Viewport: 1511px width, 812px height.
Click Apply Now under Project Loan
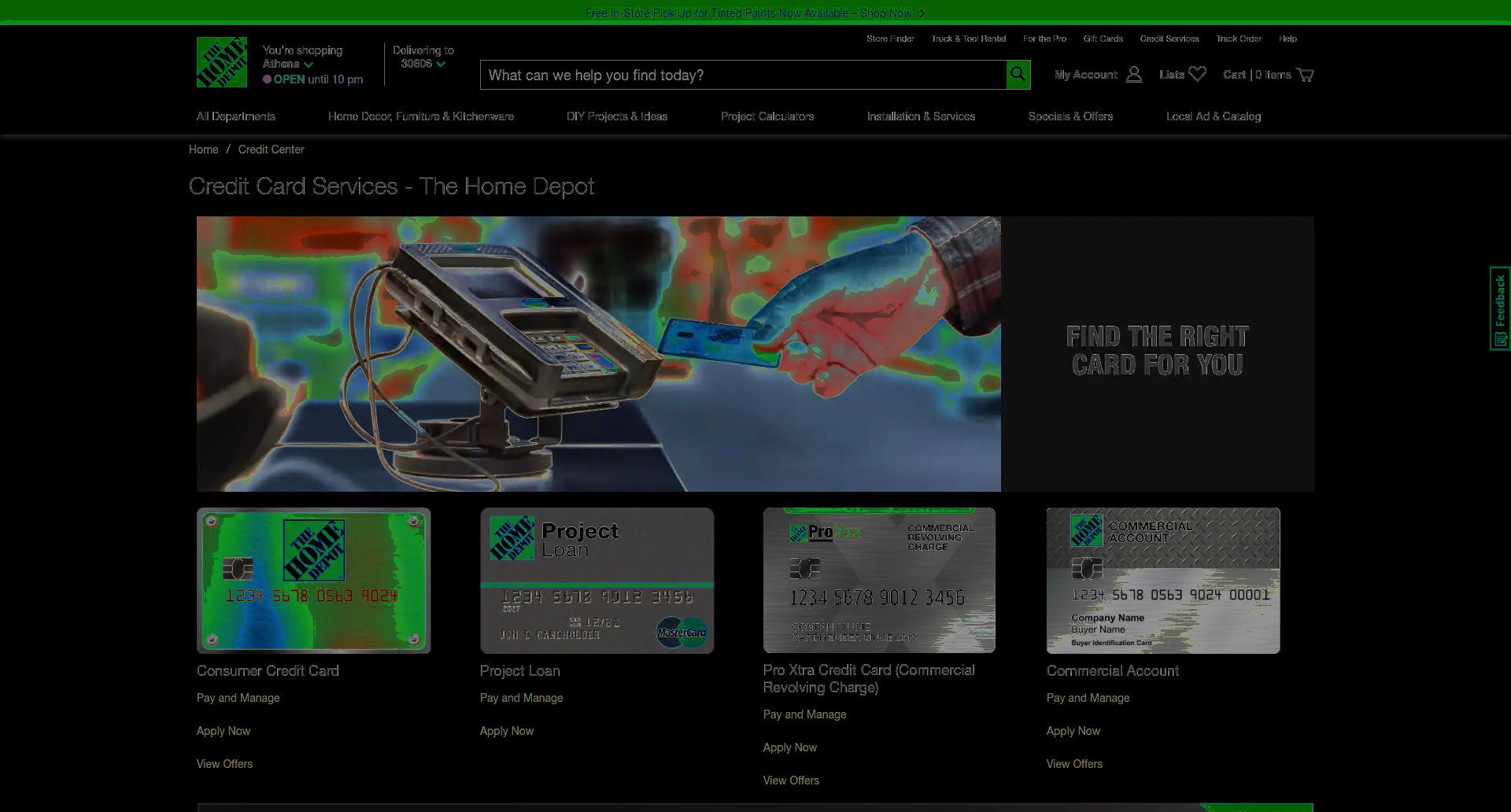(x=507, y=731)
